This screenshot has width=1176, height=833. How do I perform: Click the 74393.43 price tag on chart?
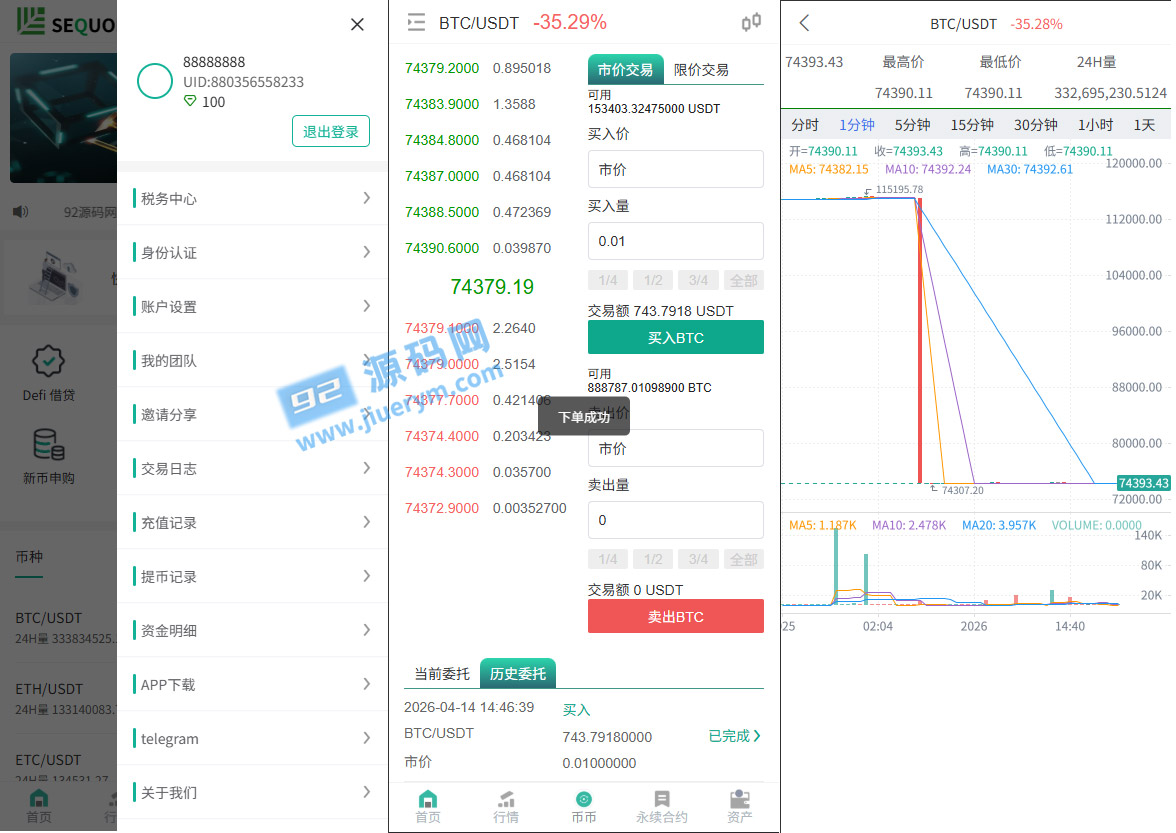point(1144,483)
